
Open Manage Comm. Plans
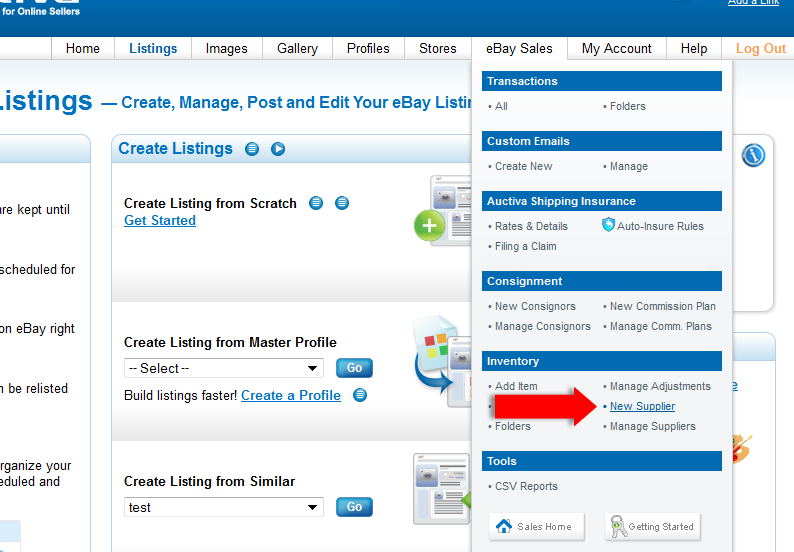[x=661, y=327]
